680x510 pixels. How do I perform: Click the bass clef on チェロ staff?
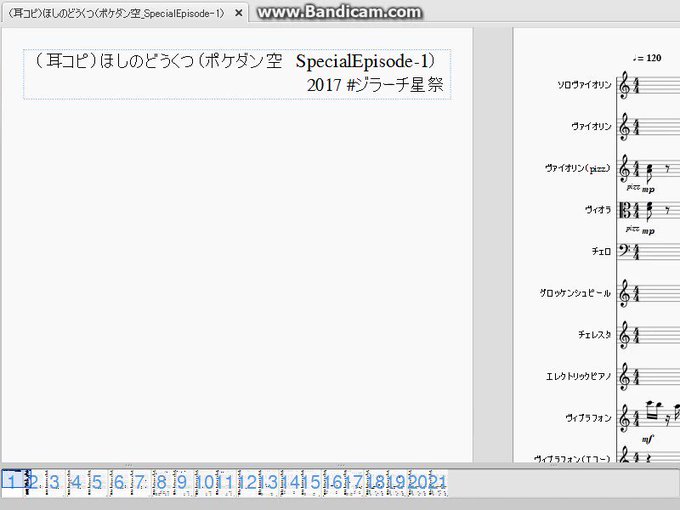pyautogui.click(x=625, y=250)
